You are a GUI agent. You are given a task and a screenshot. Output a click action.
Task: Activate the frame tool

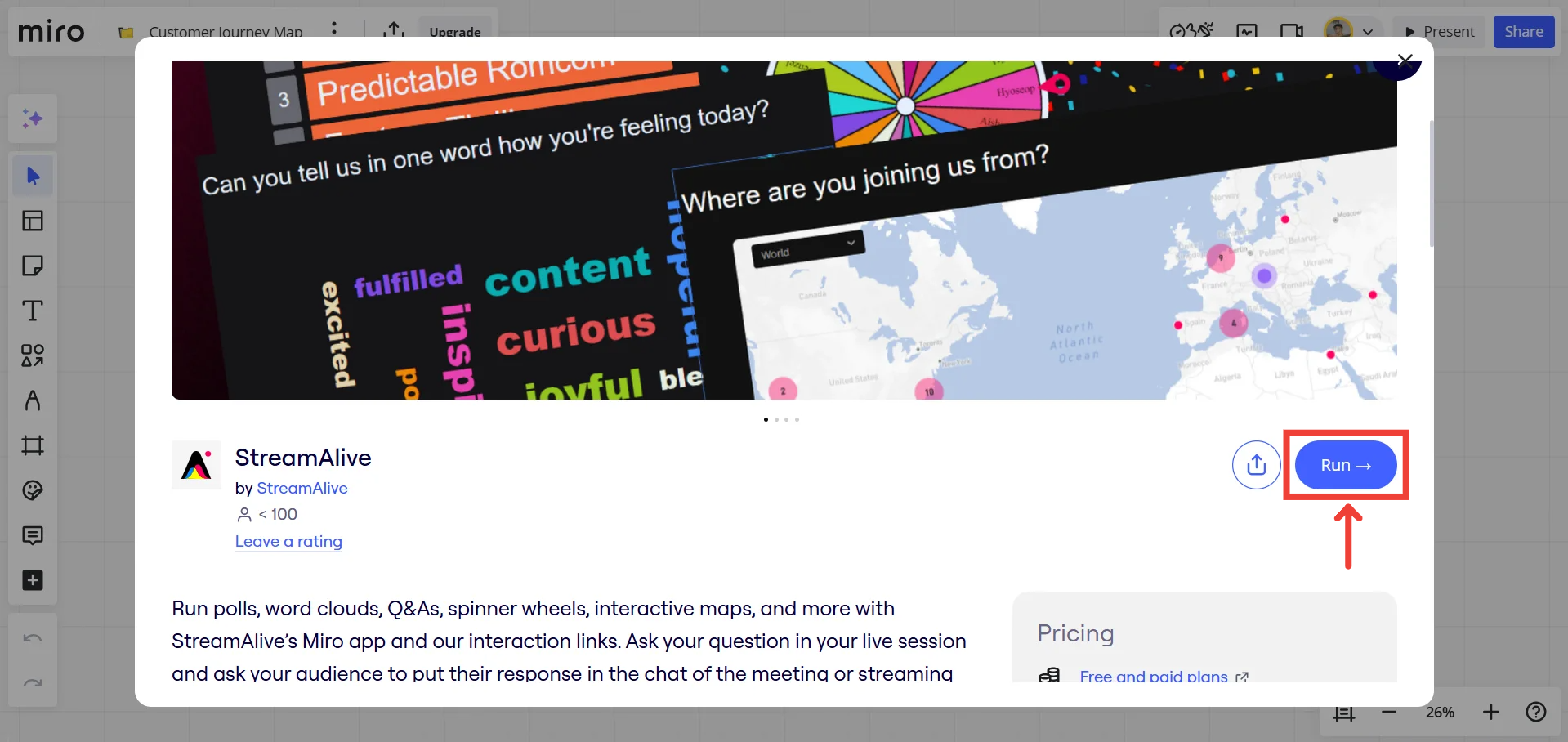(x=33, y=445)
